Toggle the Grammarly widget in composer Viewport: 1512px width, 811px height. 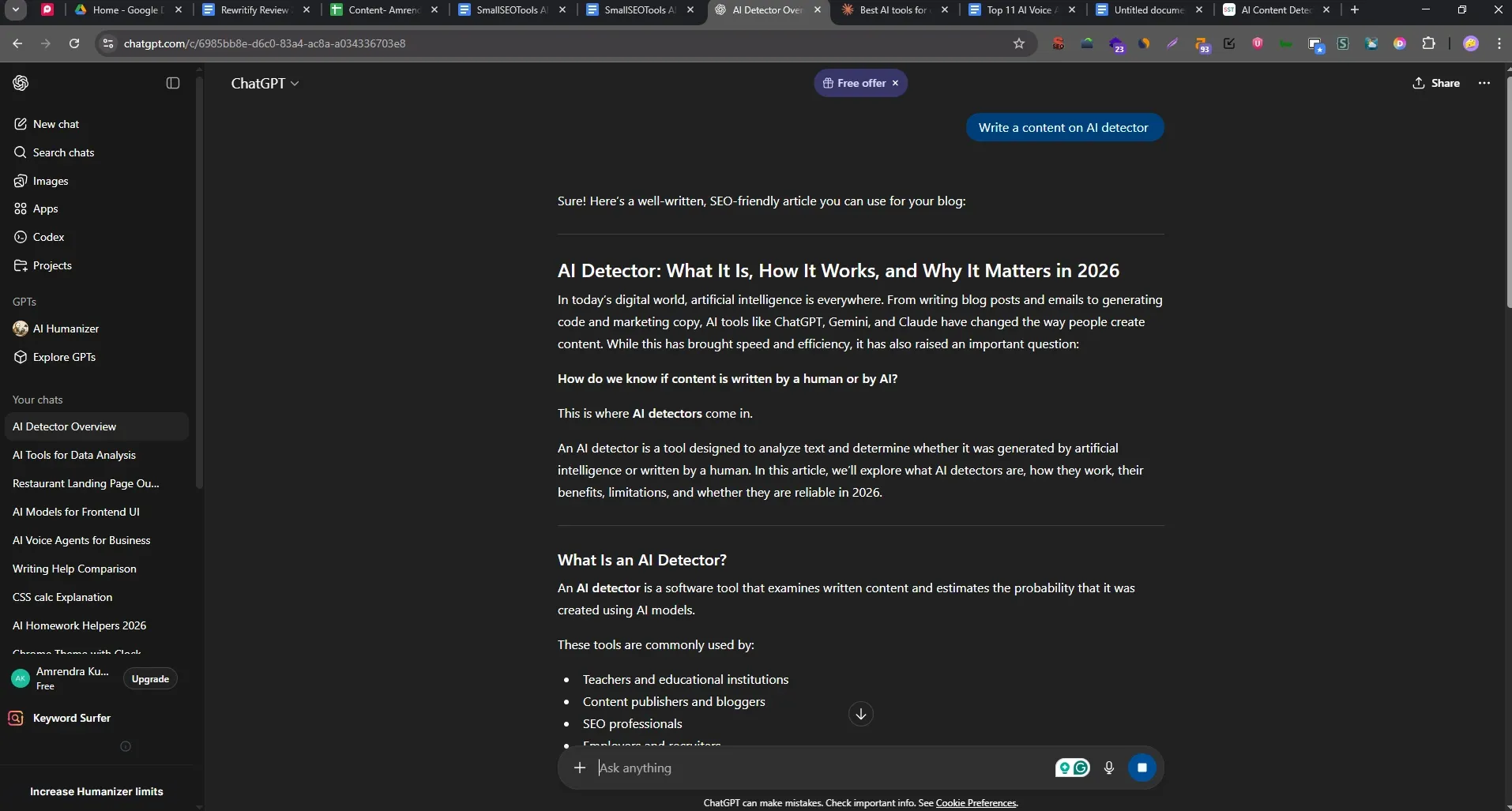pos(1072,768)
